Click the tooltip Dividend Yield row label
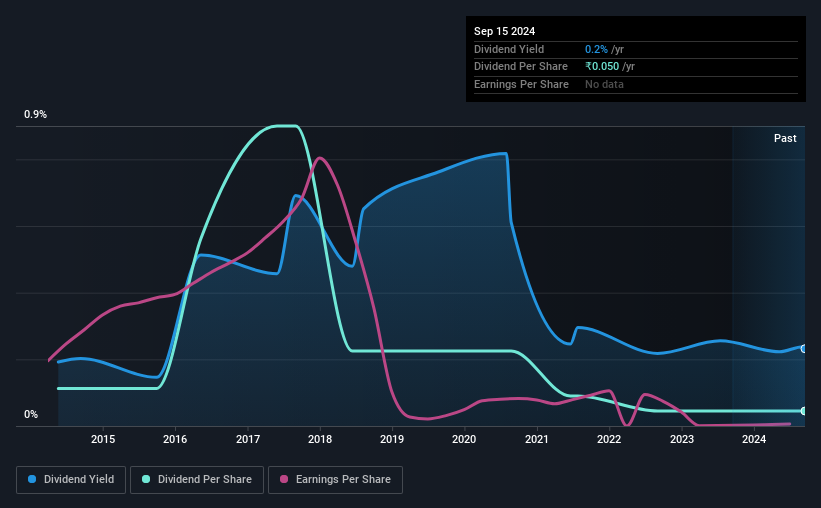The height and width of the screenshot is (508, 821). [x=509, y=49]
